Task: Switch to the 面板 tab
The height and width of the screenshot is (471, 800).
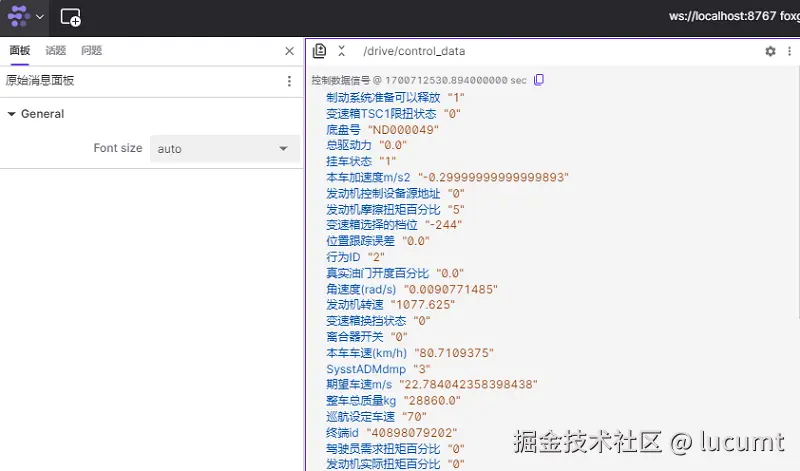Action: coord(20,51)
